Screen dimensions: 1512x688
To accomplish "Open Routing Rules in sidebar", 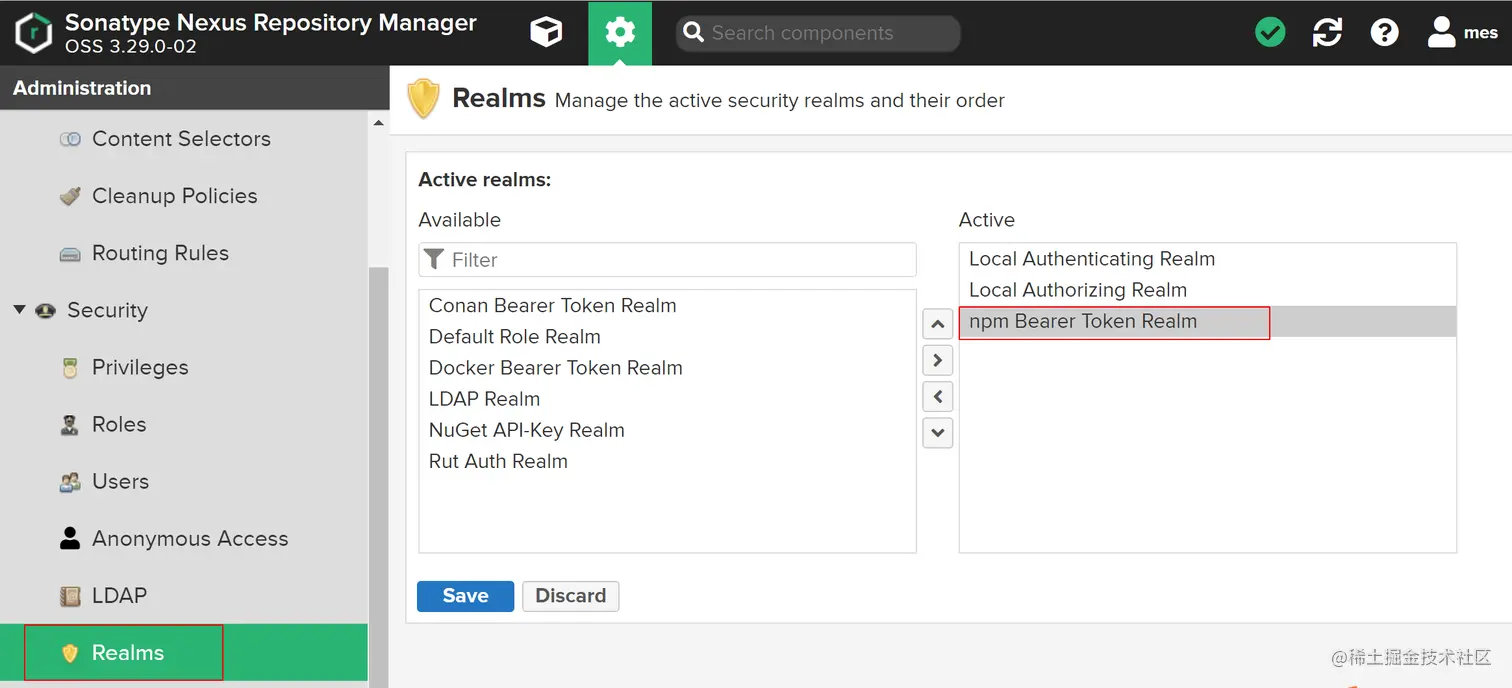I will click(160, 253).
